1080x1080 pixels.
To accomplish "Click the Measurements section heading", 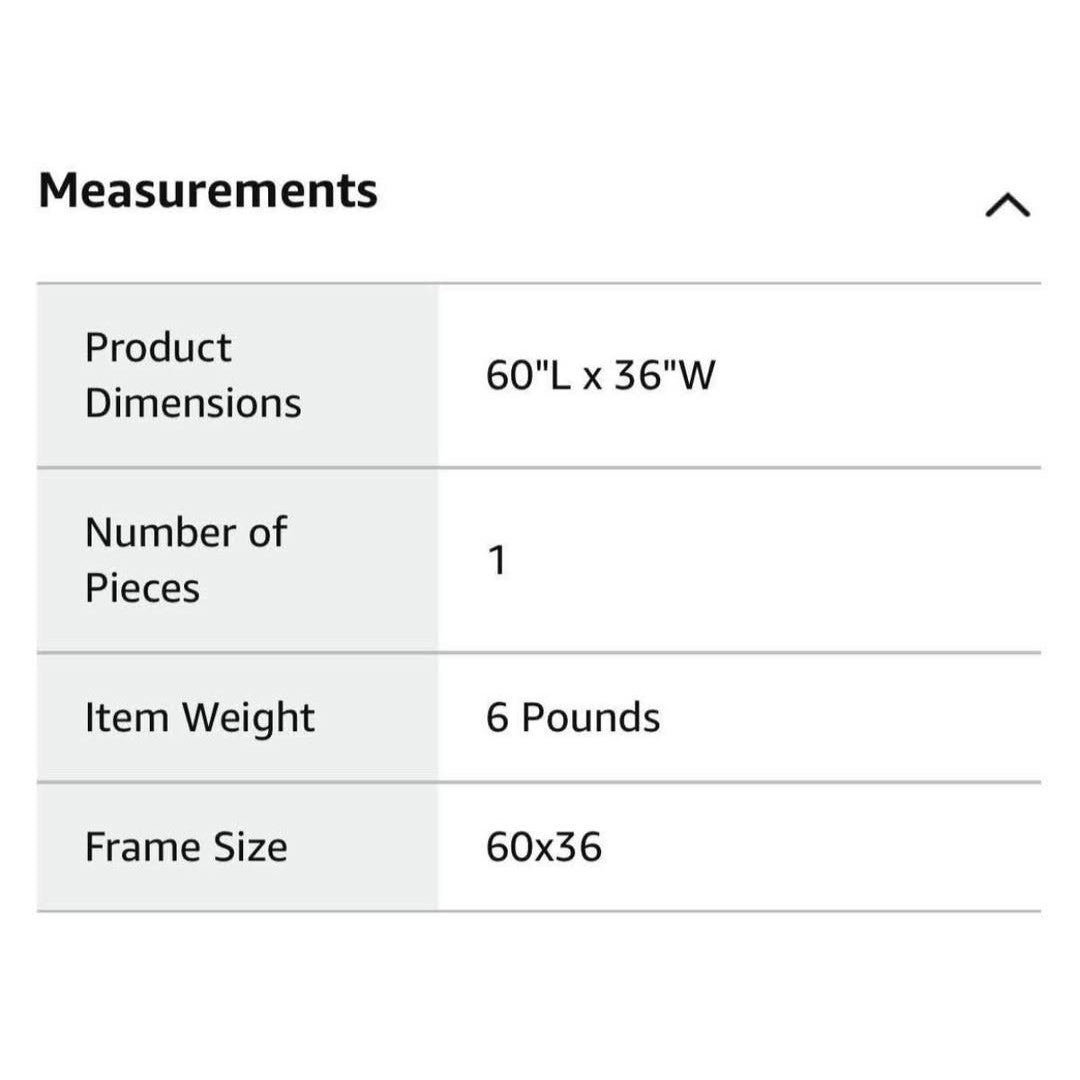I will pyautogui.click(x=208, y=190).
